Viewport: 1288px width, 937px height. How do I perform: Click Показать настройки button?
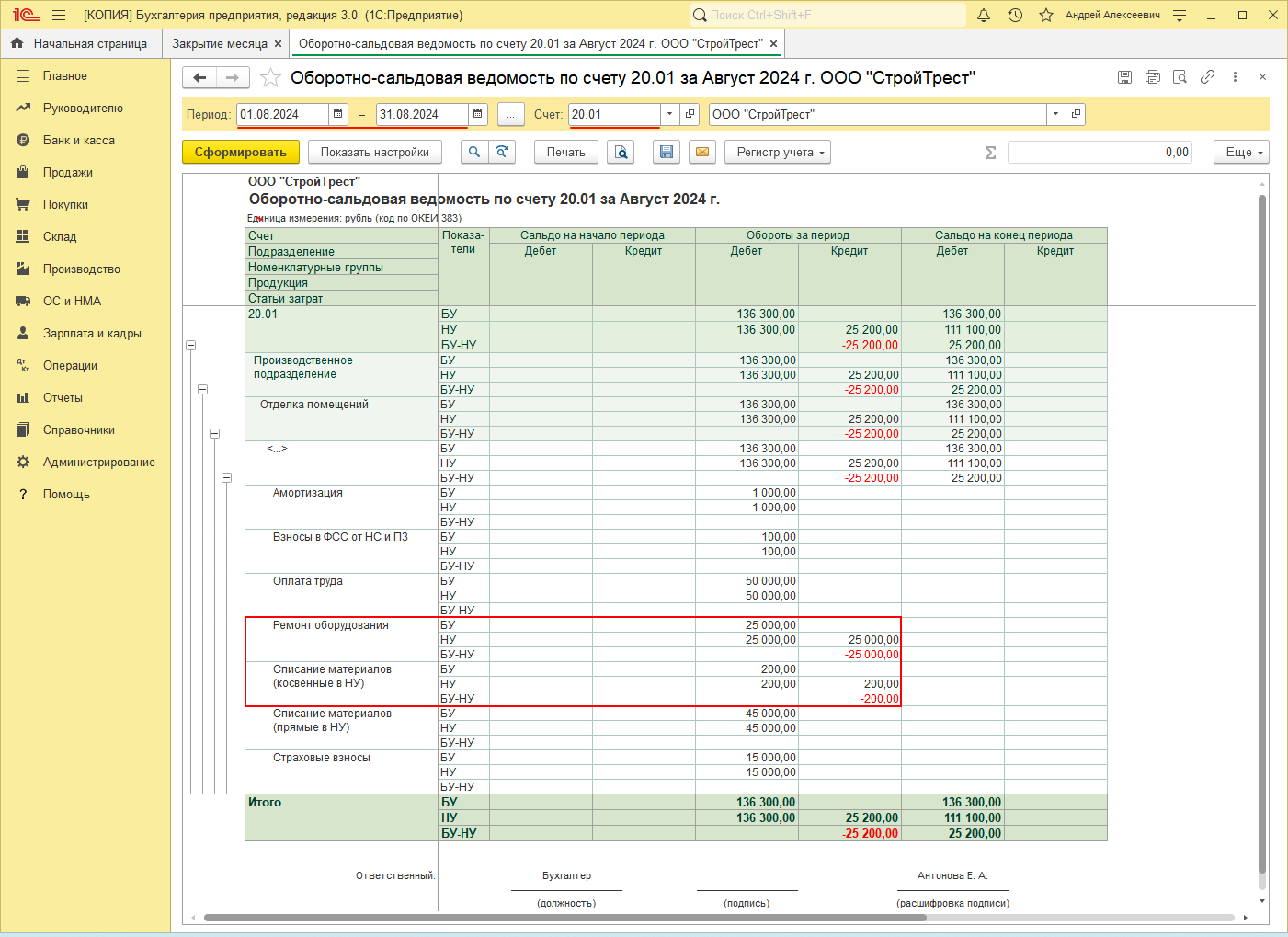click(374, 152)
